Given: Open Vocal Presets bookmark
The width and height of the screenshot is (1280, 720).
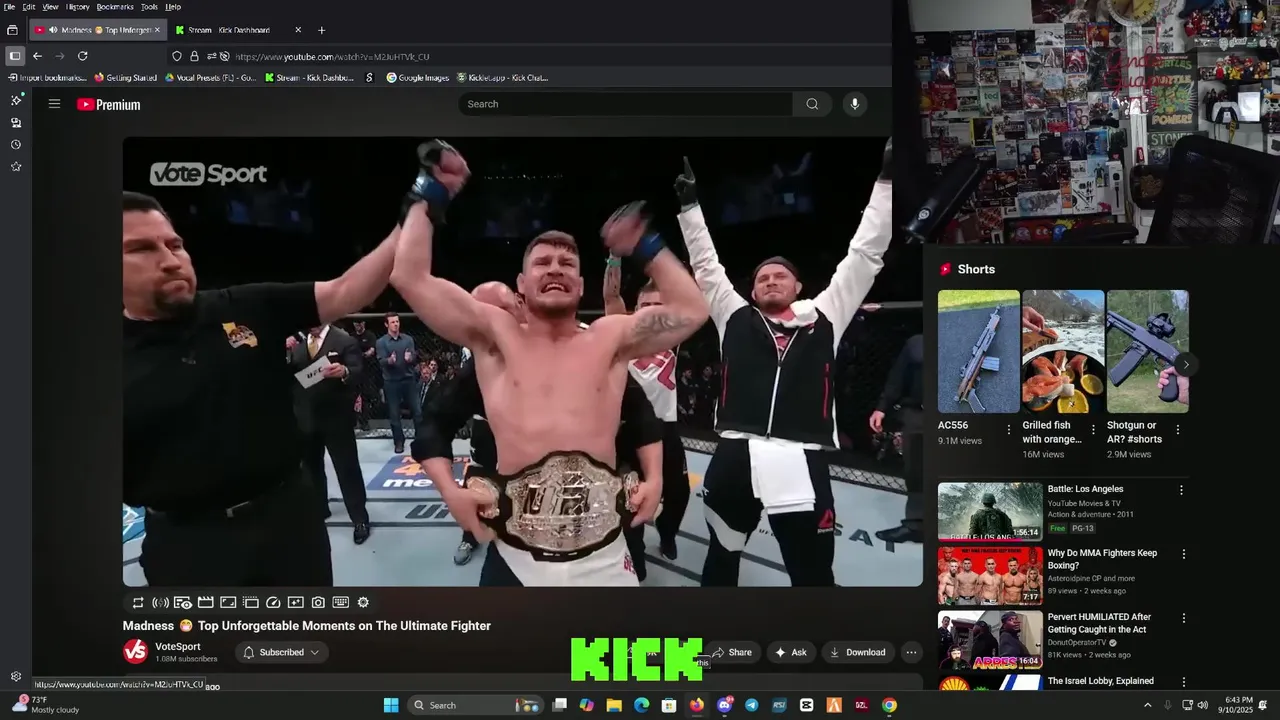Looking at the screenshot, I should 210,78.
